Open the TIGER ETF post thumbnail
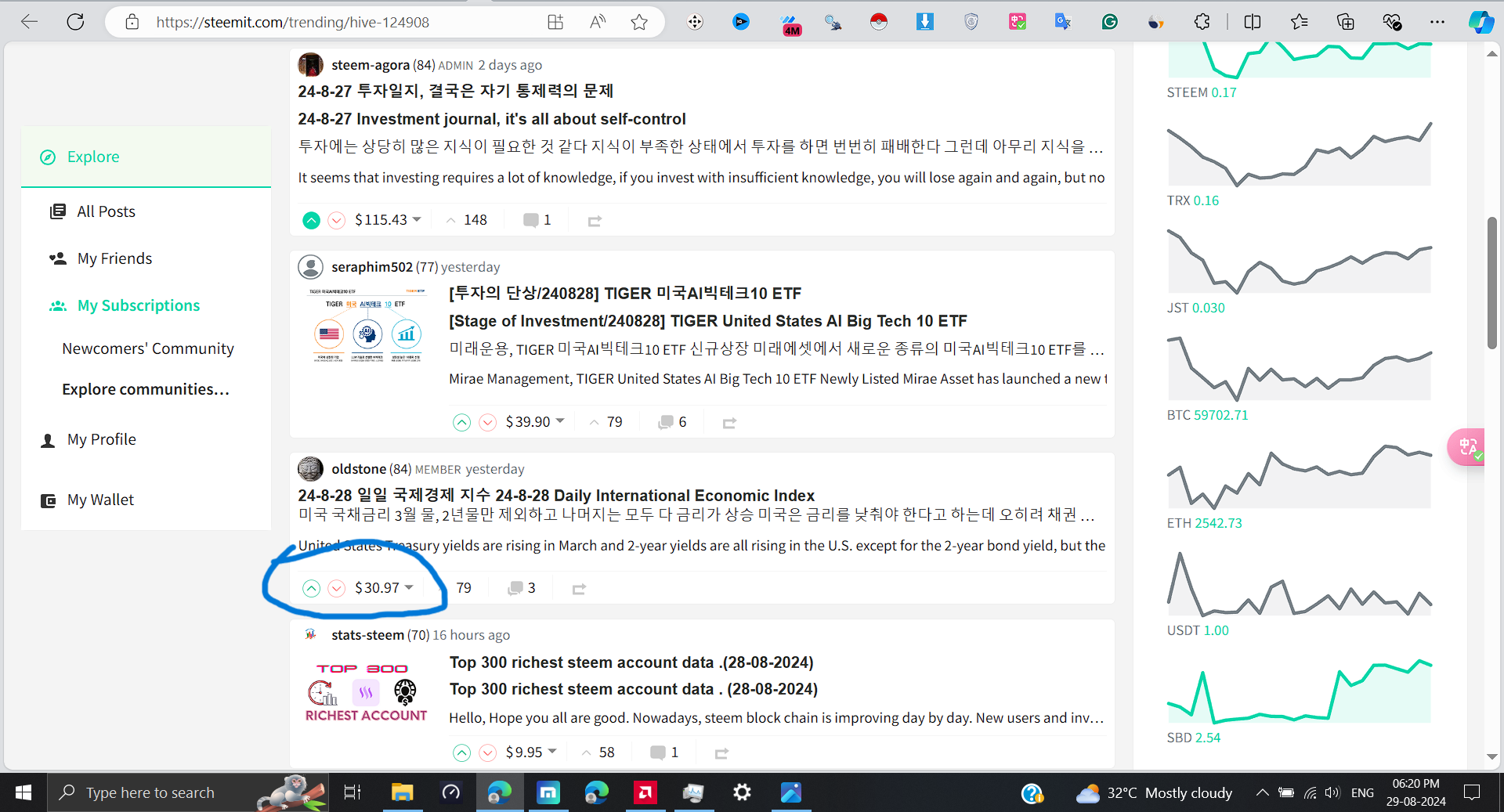The height and width of the screenshot is (812, 1504). click(x=367, y=325)
